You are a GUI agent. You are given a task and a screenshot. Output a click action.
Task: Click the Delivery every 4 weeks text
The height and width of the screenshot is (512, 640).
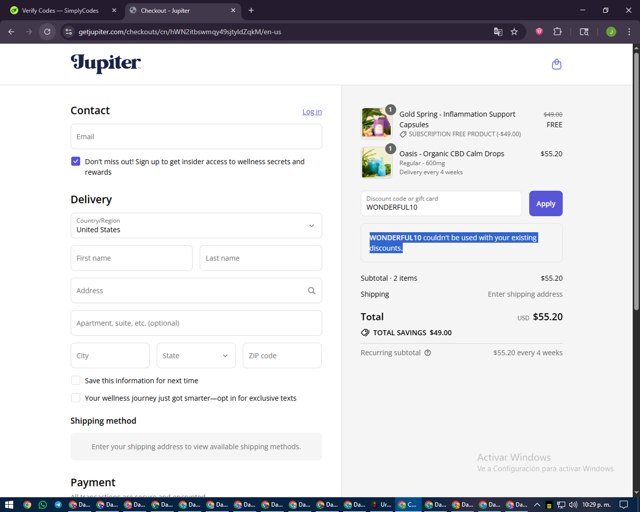click(x=431, y=172)
